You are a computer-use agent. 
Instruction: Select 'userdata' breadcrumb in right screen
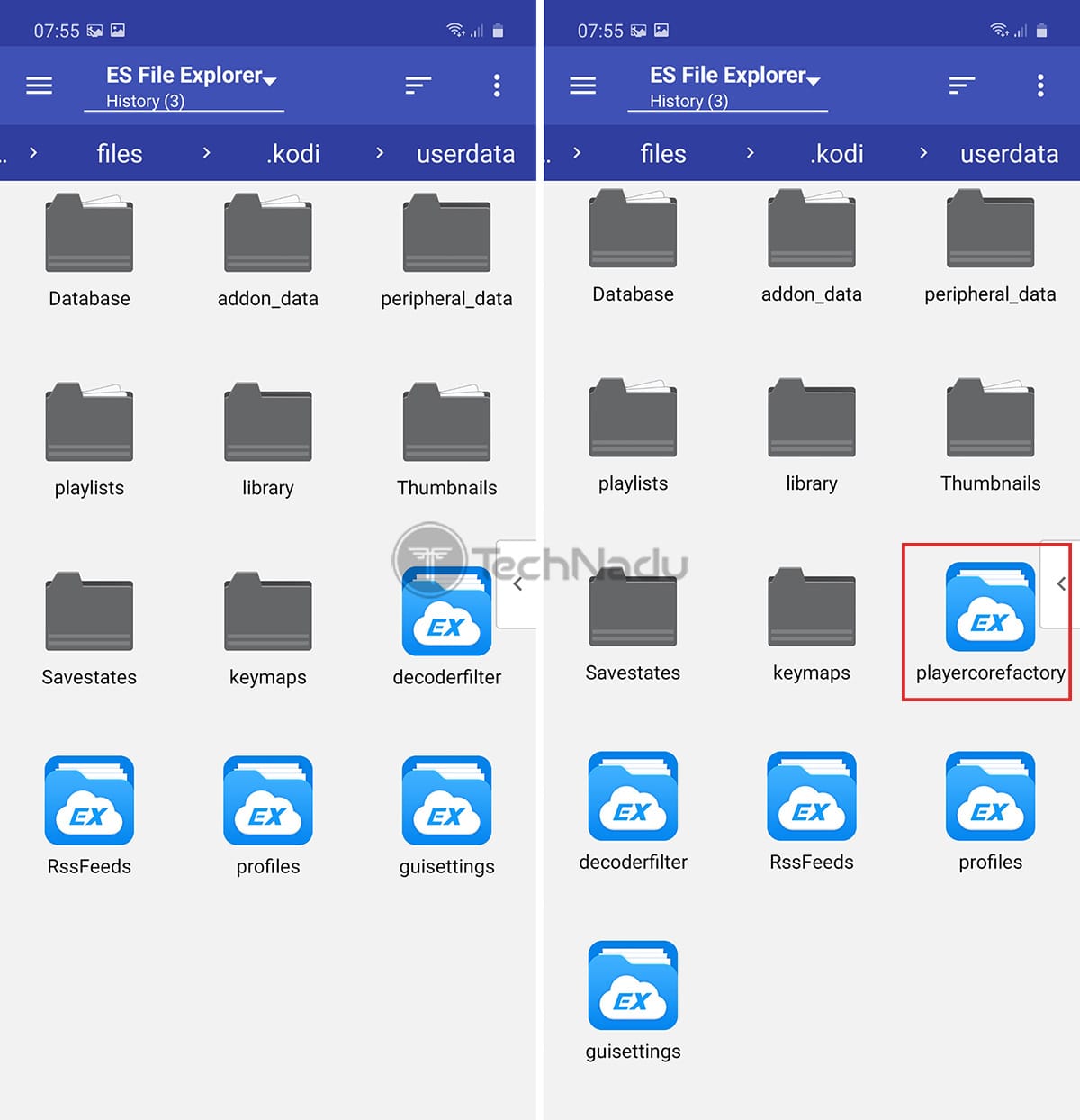(x=1009, y=154)
